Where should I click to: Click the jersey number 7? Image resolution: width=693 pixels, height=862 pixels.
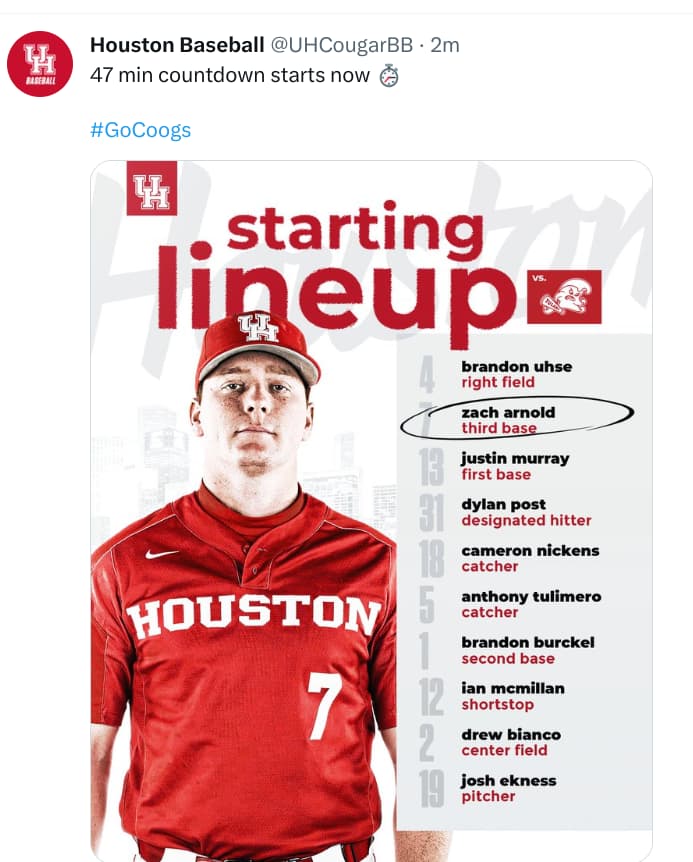click(324, 705)
